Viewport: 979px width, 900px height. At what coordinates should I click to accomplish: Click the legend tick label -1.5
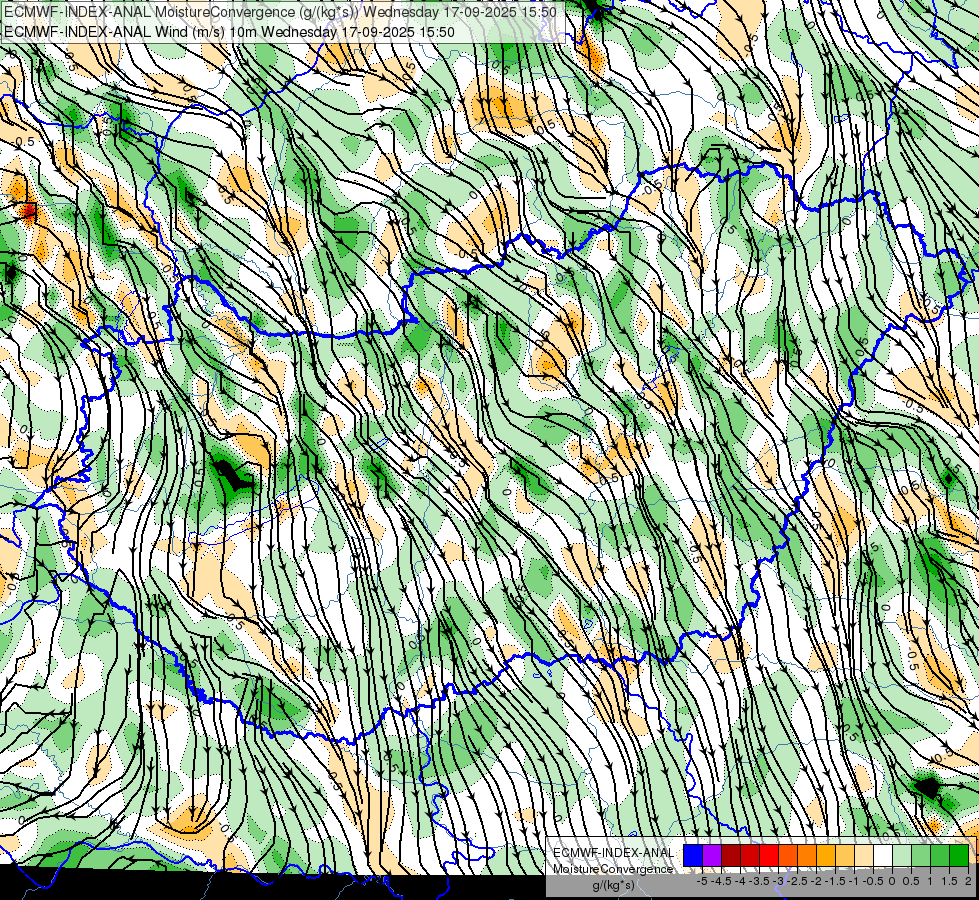836,881
